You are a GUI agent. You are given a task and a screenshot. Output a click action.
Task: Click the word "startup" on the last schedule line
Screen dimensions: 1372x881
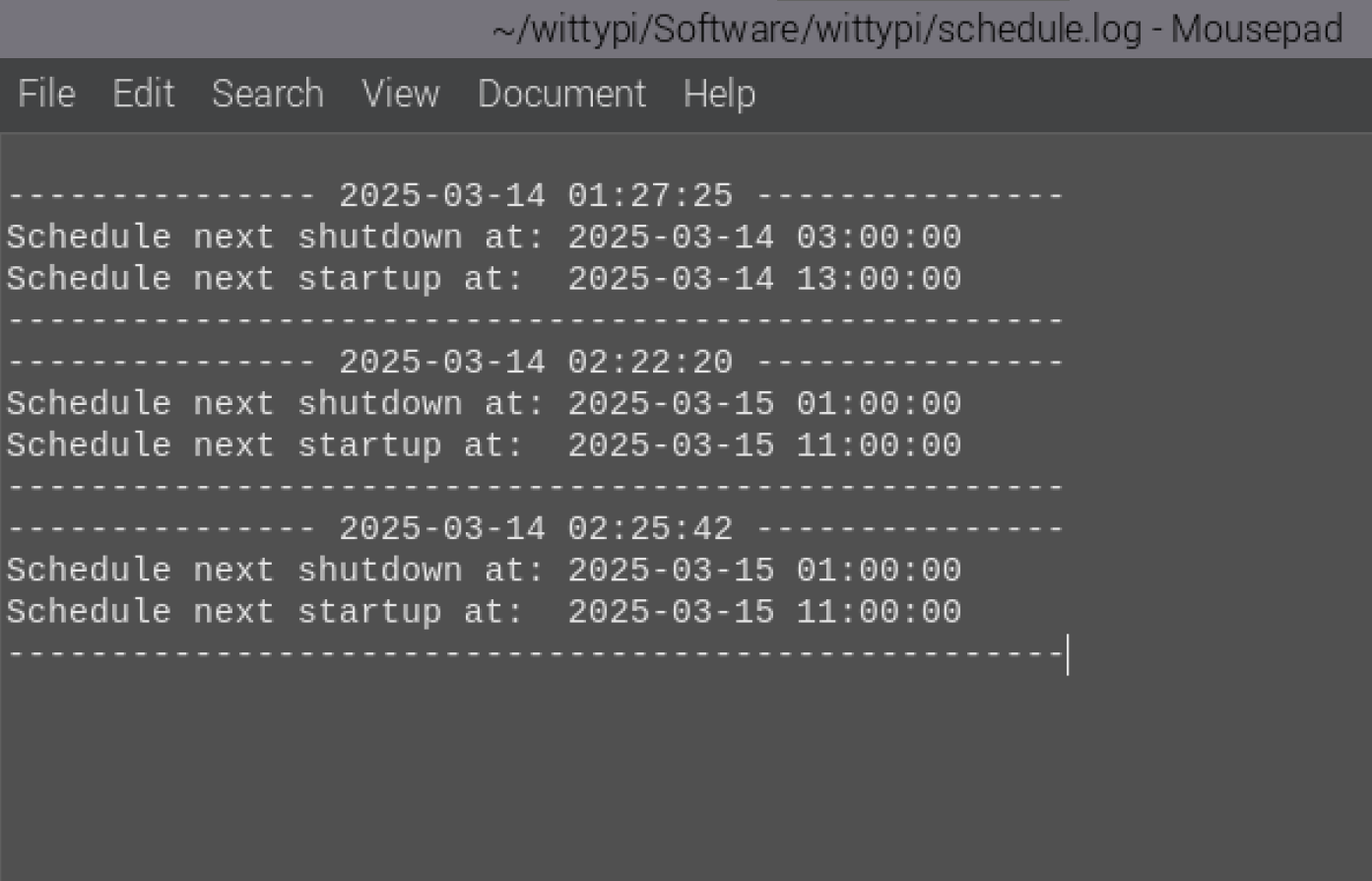click(369, 612)
